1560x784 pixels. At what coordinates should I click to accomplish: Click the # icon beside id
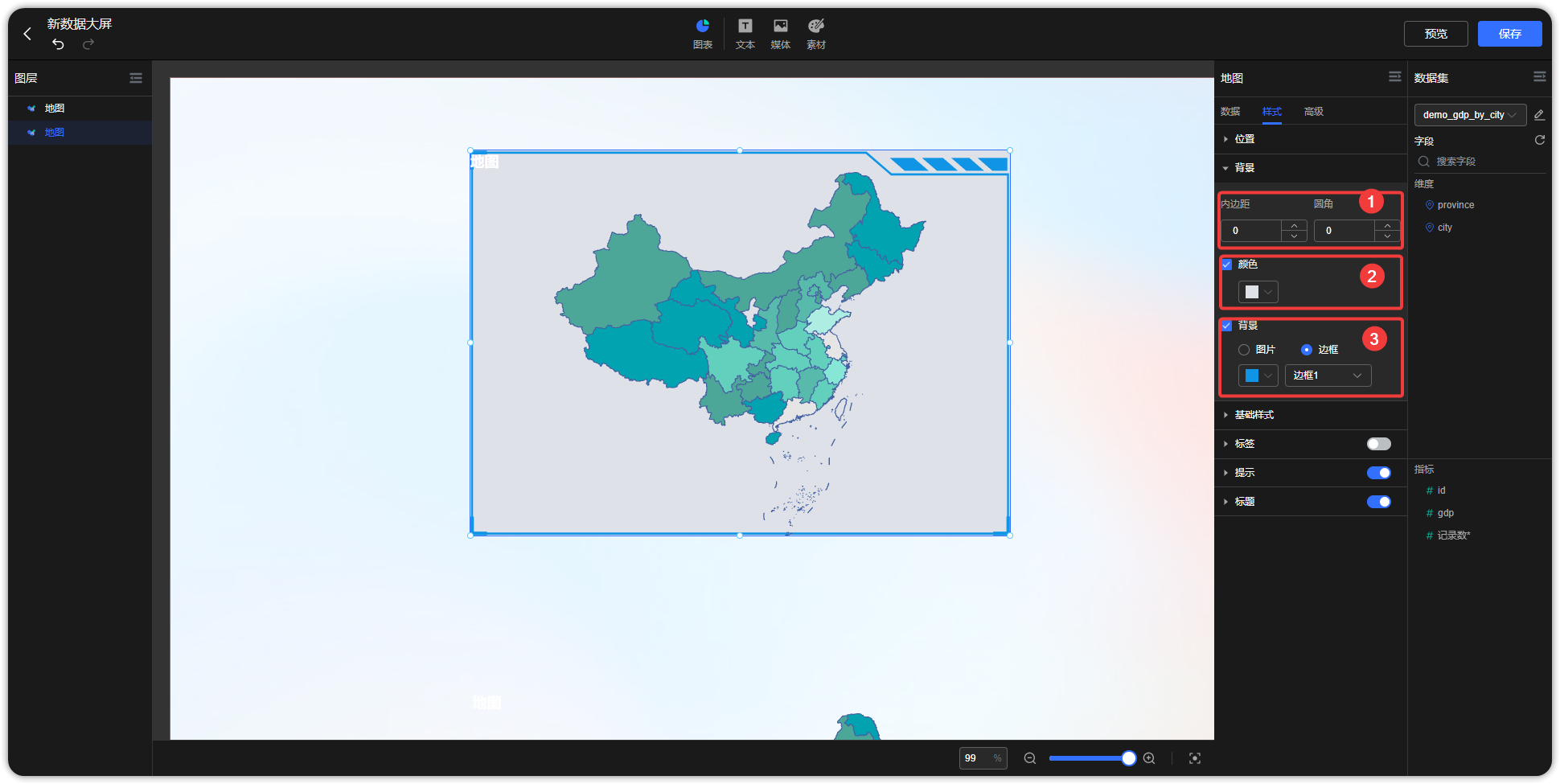[x=1430, y=491]
